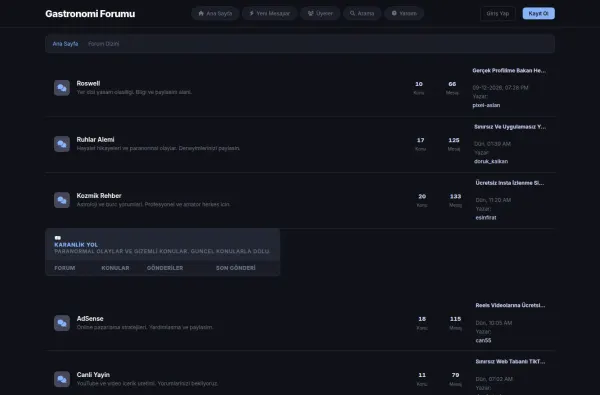Click Canli Yayin last post time 'Dün, 07:02 AM'
The width and height of the screenshot is (600, 395).
pyautogui.click(x=494, y=379)
